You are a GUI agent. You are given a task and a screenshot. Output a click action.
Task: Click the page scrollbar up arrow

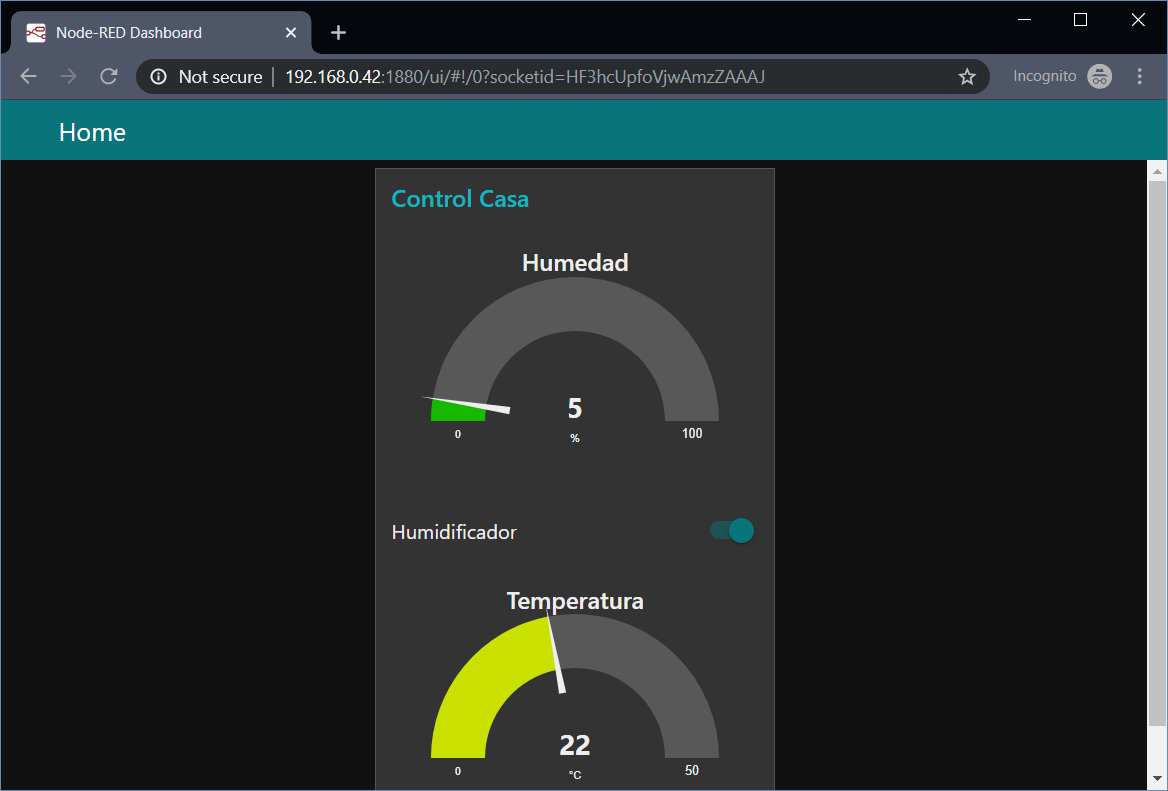[1157, 171]
